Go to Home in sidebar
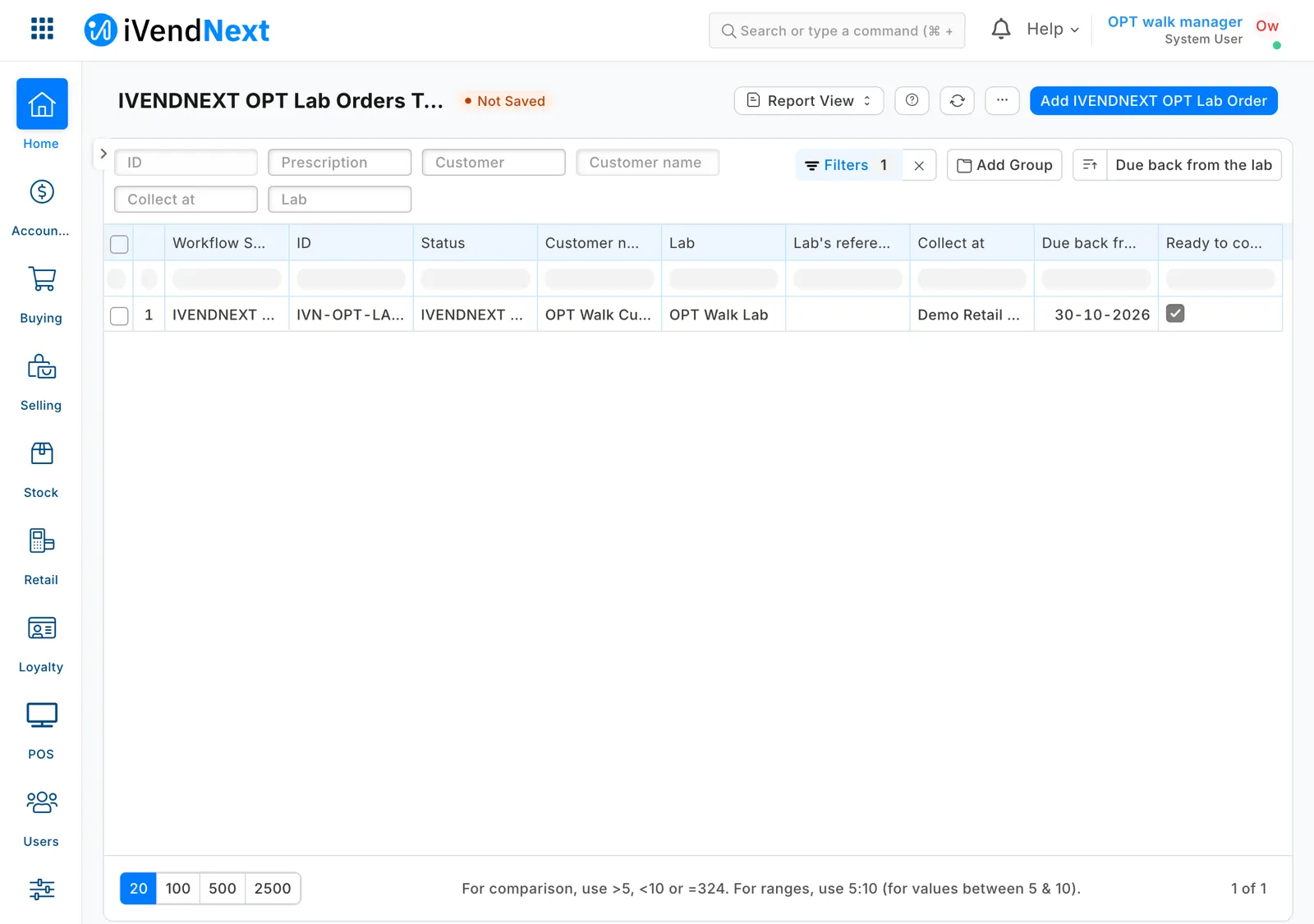The width and height of the screenshot is (1314, 924). pos(41,114)
